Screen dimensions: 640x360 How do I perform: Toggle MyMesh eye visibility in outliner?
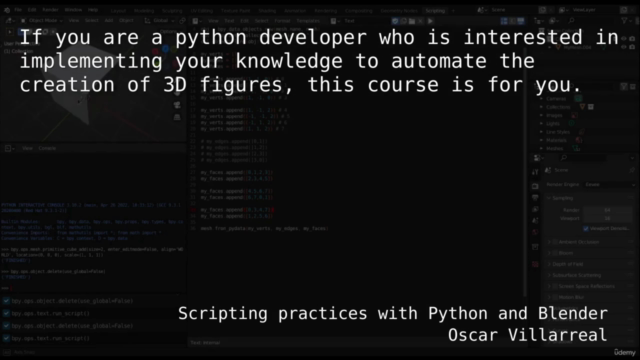coord(624,47)
